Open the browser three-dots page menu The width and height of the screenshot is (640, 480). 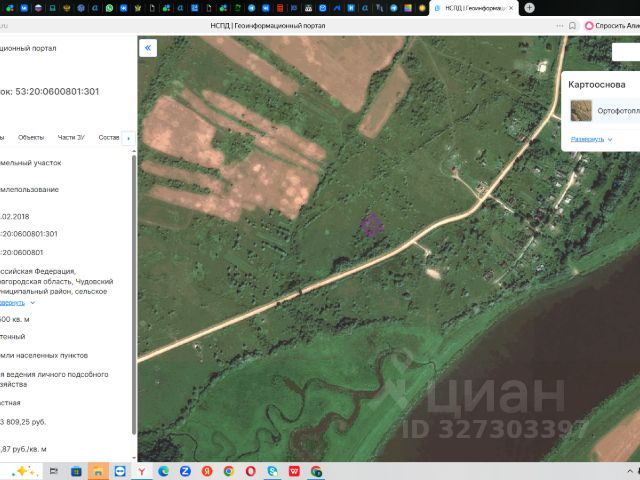[x=560, y=26]
